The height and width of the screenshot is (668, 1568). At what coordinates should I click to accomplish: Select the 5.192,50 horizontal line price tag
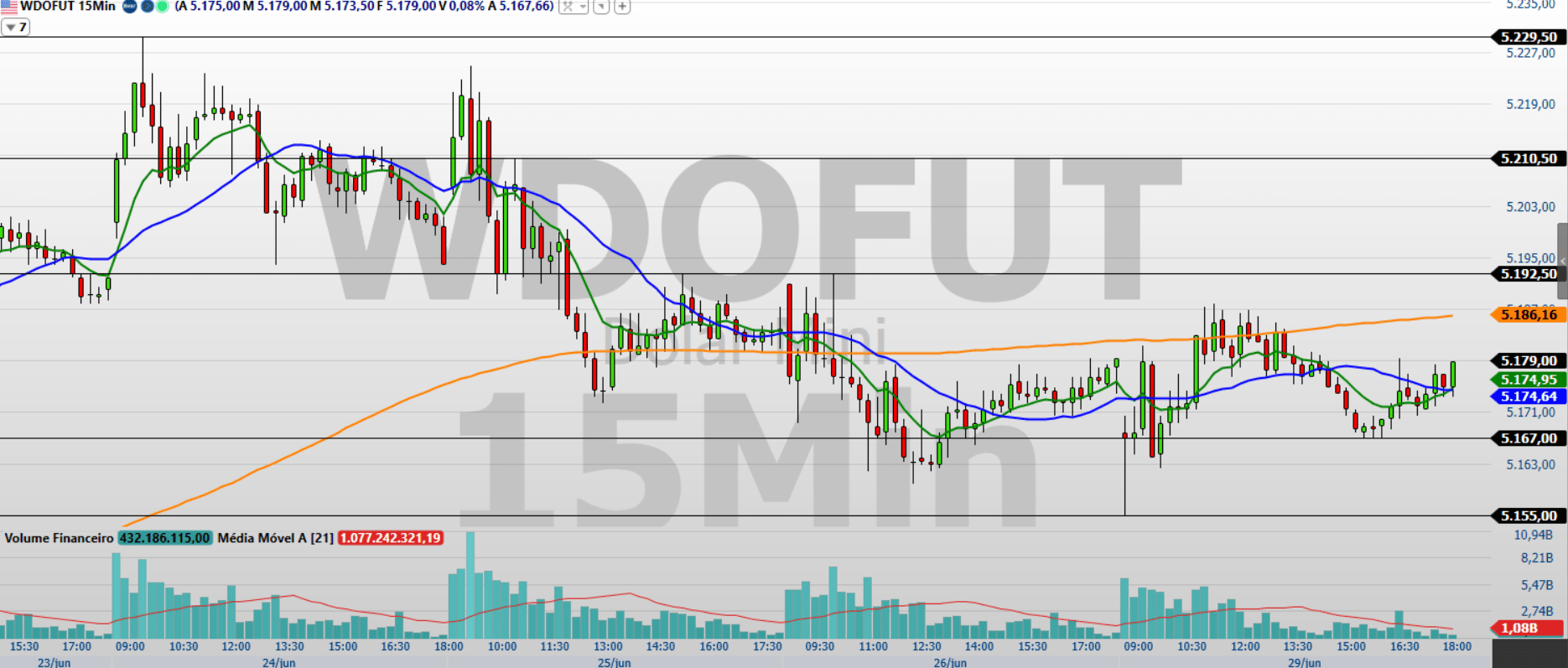(1529, 274)
